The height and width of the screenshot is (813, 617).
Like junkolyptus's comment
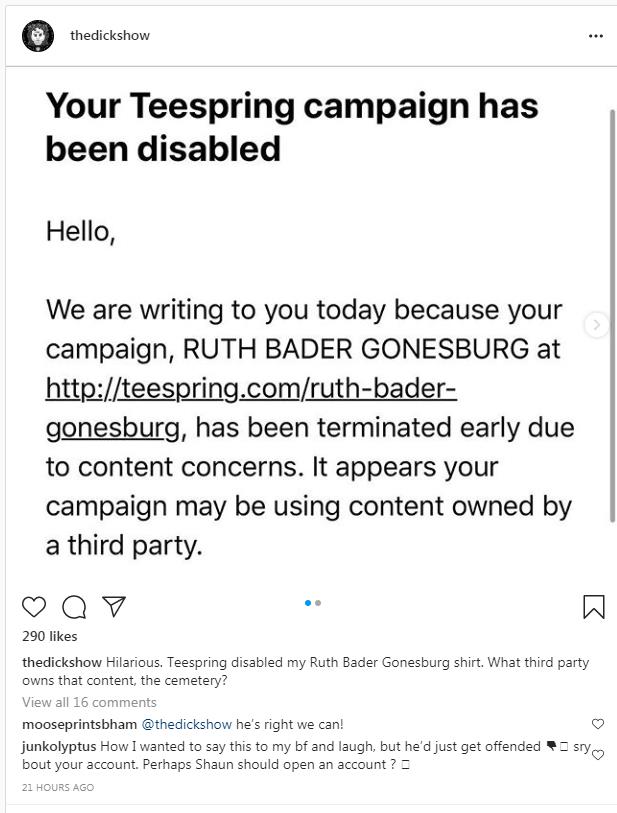pos(598,755)
